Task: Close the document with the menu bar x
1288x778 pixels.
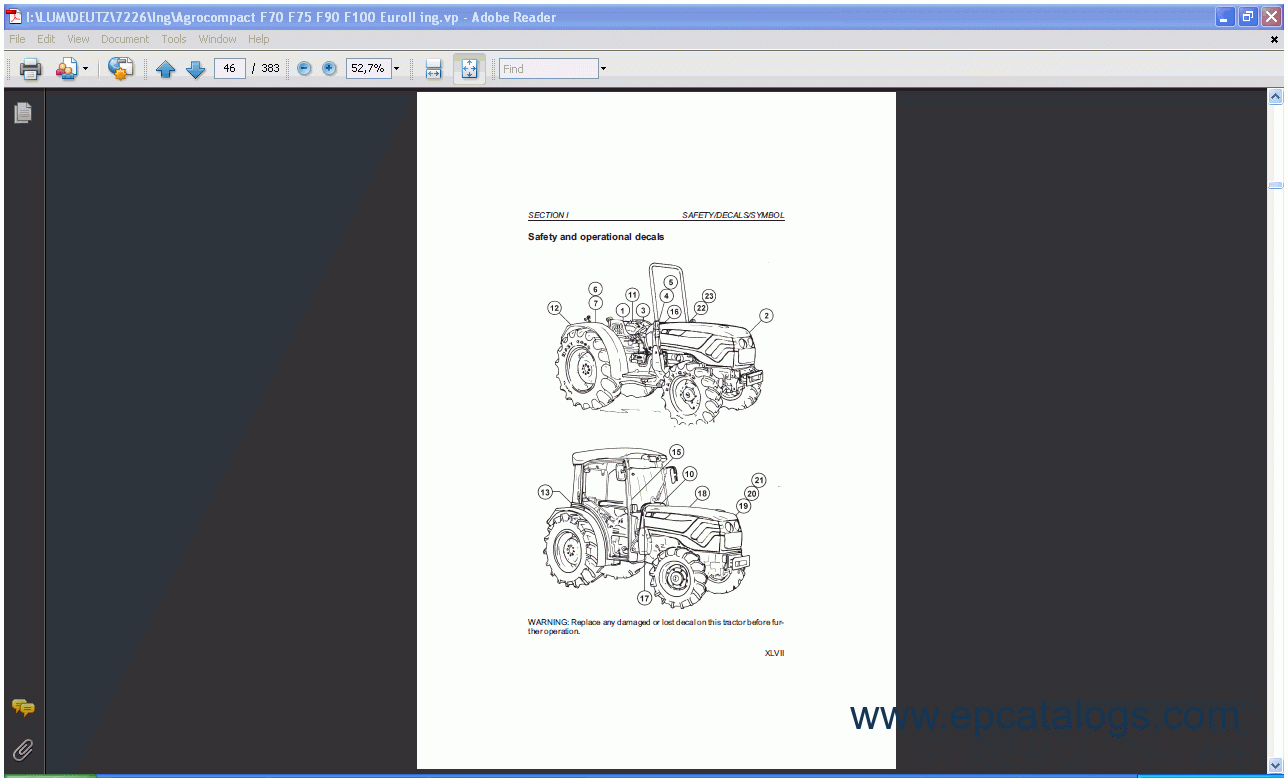Action: coord(1275,40)
